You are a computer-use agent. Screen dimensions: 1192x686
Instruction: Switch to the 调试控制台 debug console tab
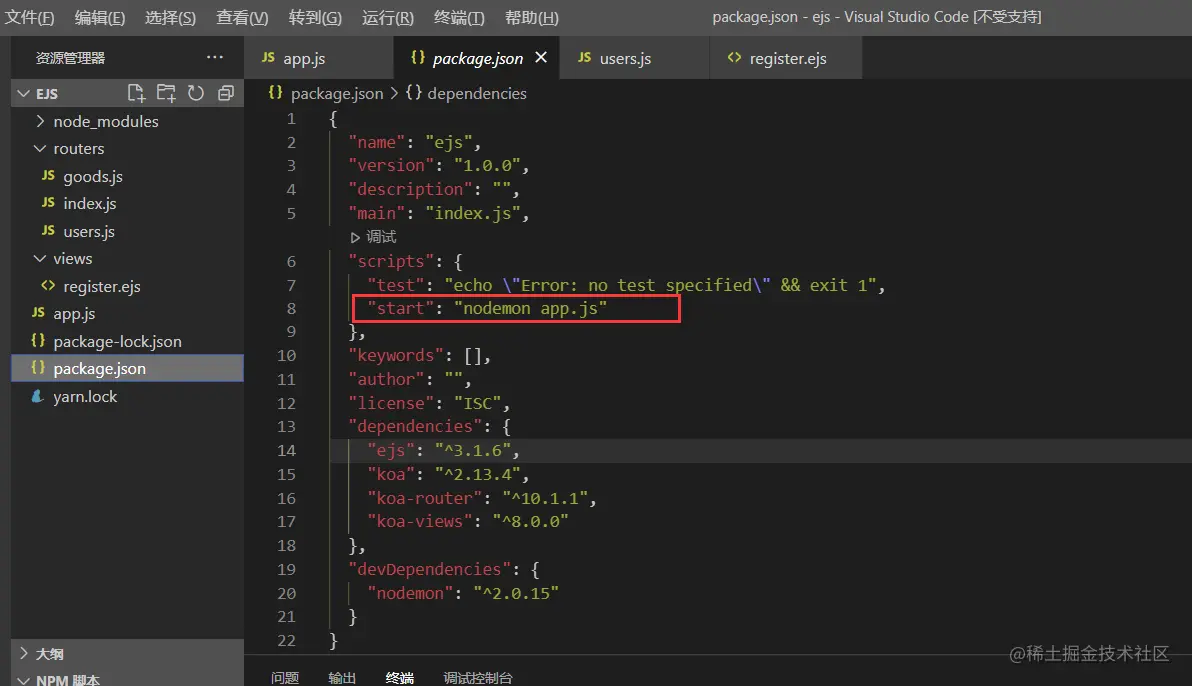click(x=478, y=677)
